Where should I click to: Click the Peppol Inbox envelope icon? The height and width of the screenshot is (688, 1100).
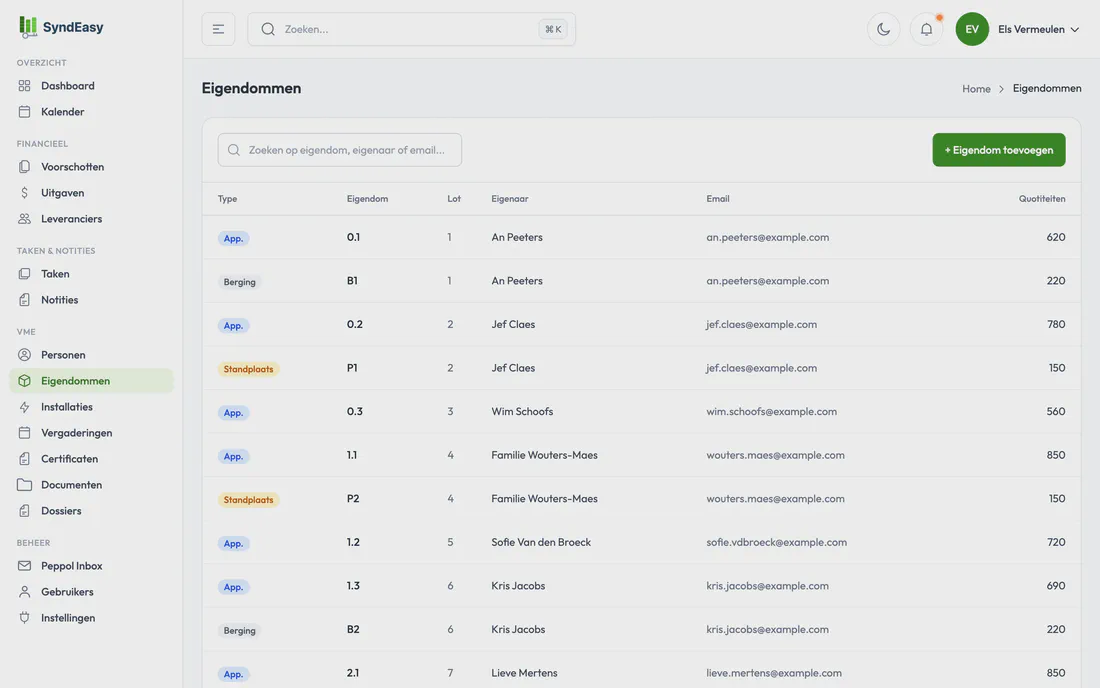click(x=25, y=566)
